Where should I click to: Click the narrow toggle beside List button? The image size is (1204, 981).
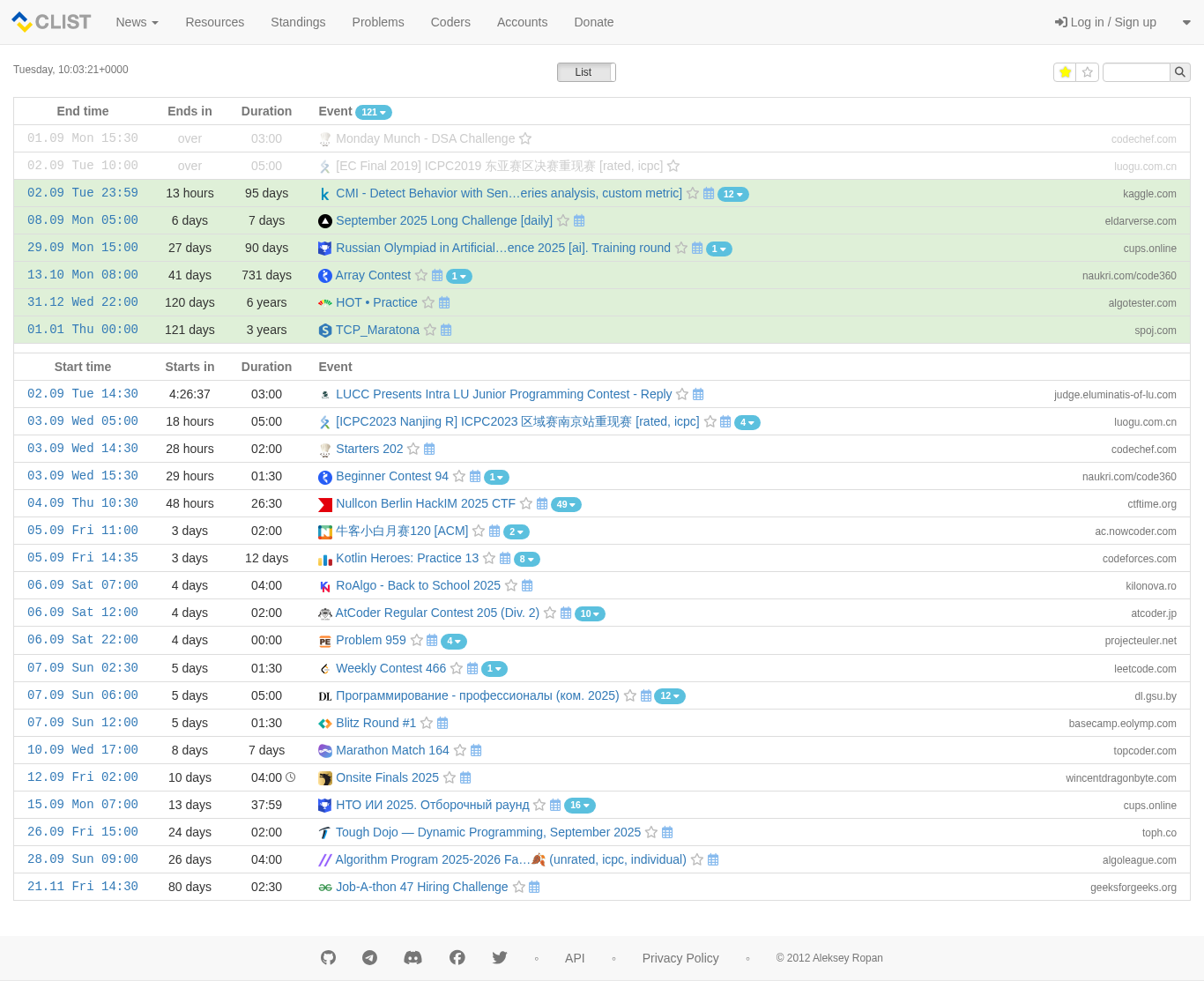[613, 72]
